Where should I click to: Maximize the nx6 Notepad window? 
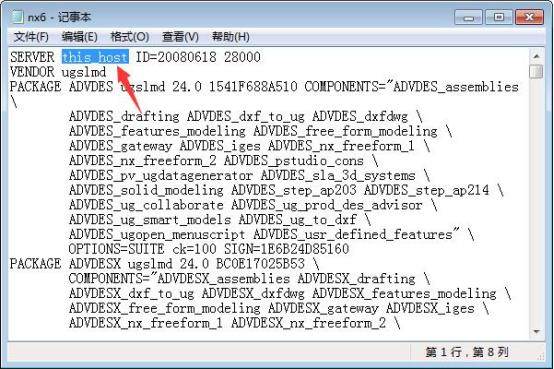point(499,17)
